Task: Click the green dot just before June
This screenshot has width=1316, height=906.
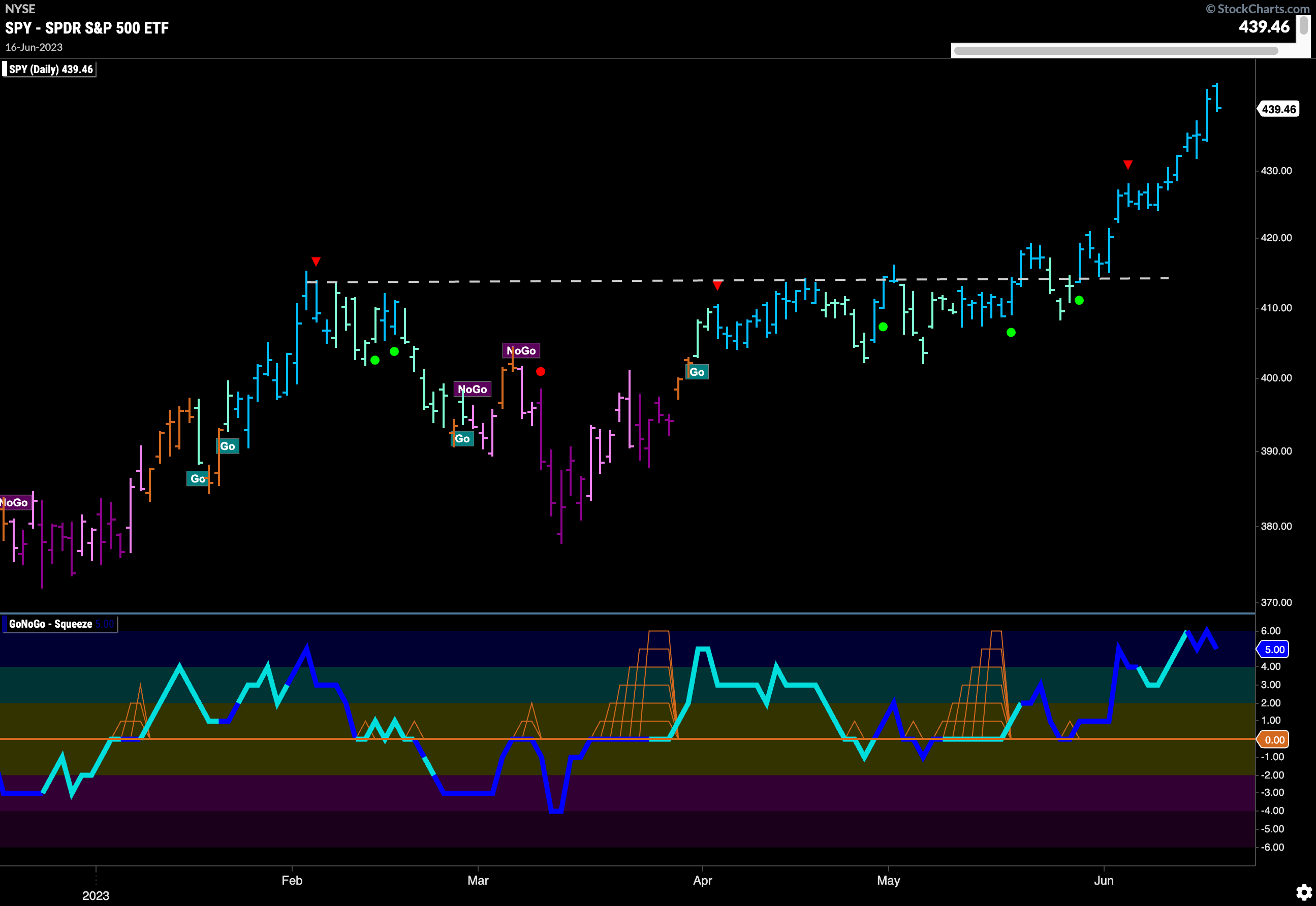Action: coord(1079,300)
